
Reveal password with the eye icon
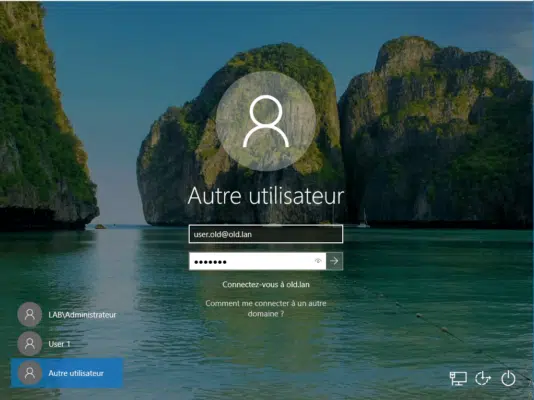pos(318,261)
